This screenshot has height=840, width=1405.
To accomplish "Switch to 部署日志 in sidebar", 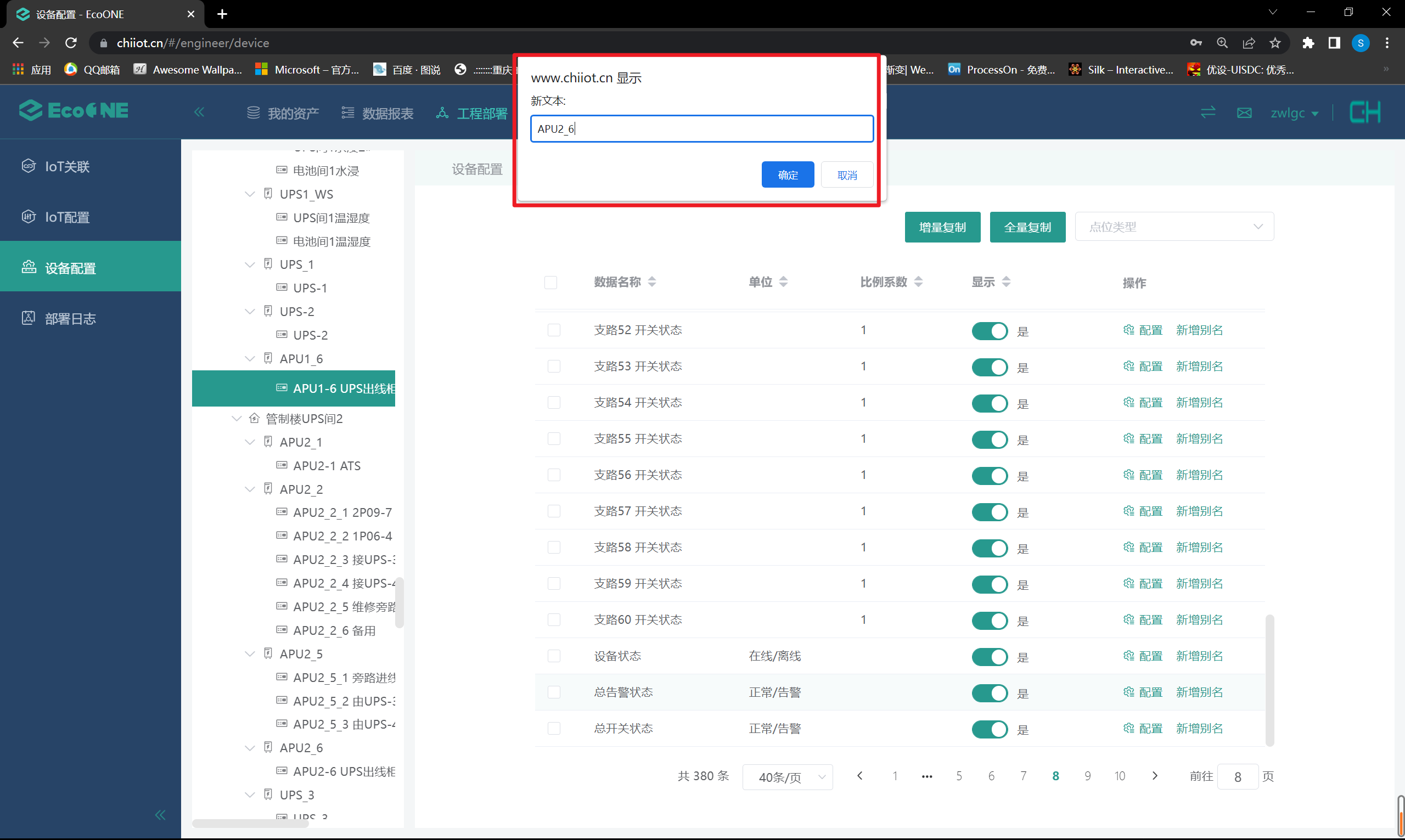I will pos(70,319).
